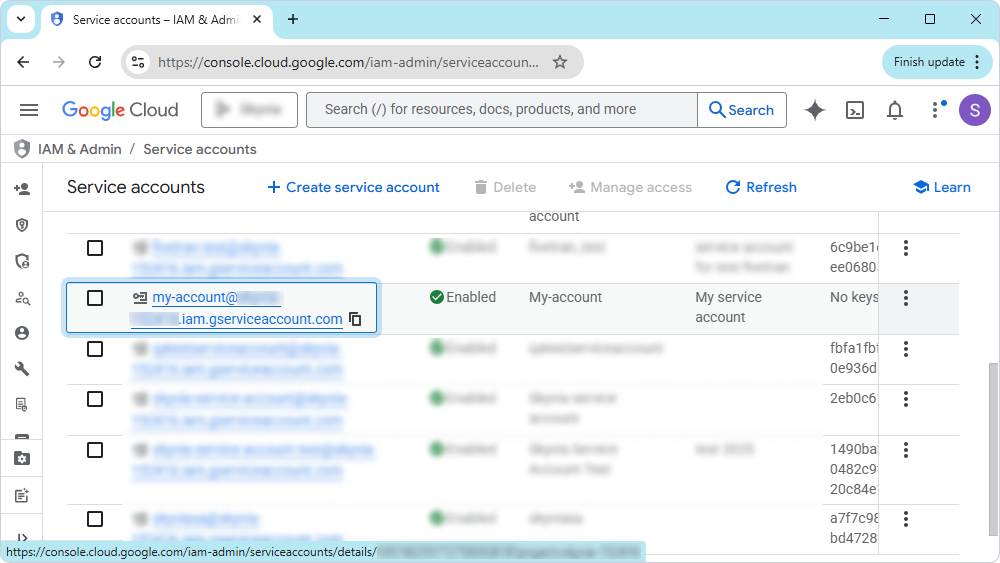
Task: Copy the my-account service account email
Action: point(355,320)
